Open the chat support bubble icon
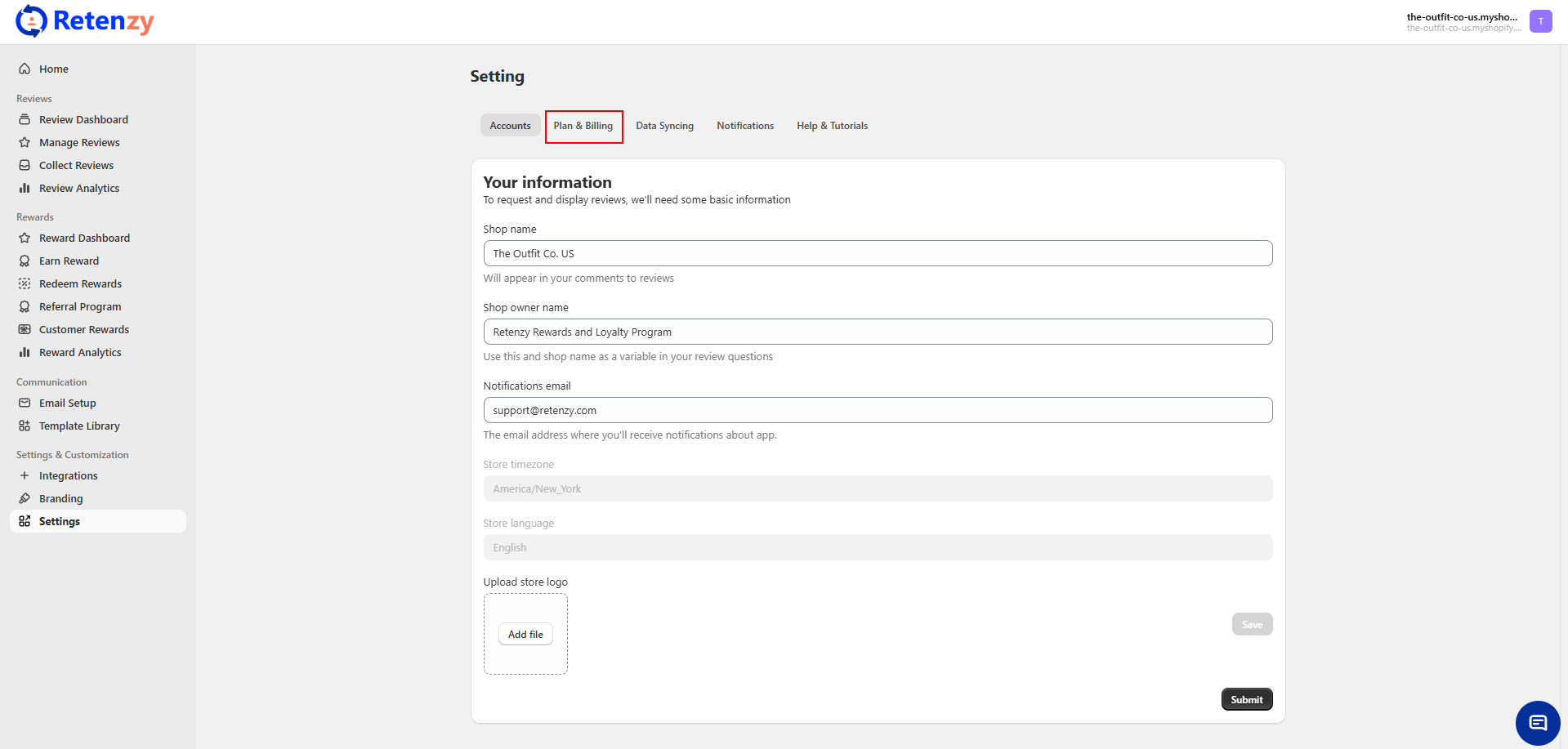This screenshot has width=1568, height=749. (x=1537, y=723)
